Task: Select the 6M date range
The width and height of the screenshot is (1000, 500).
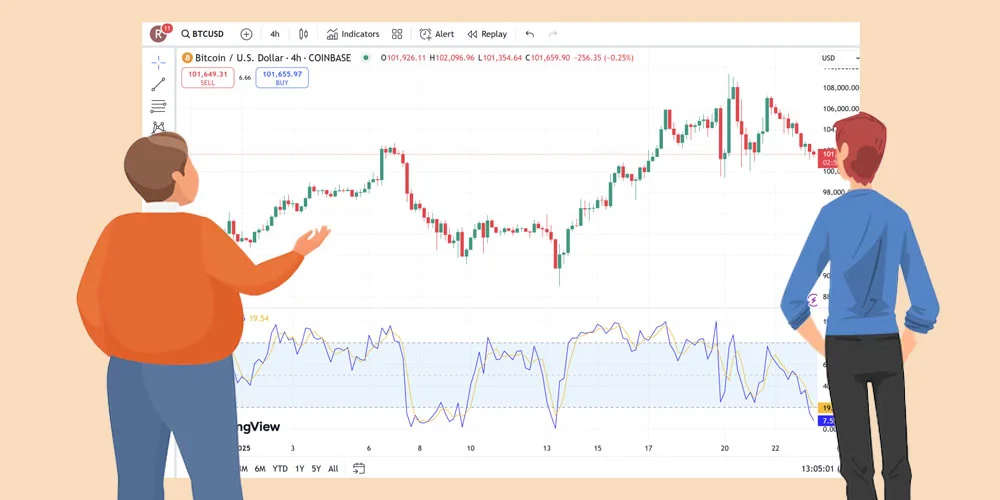Action: pos(260,469)
